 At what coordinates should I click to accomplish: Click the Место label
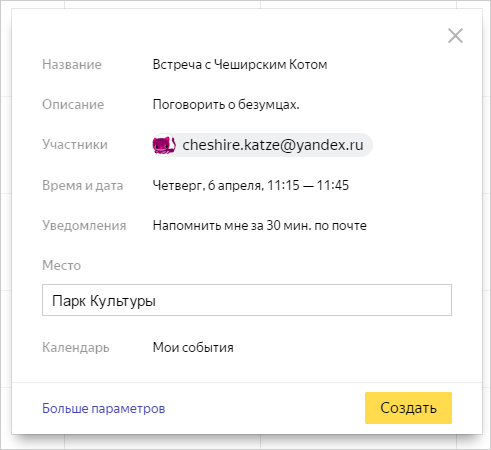pyautogui.click(x=62, y=266)
